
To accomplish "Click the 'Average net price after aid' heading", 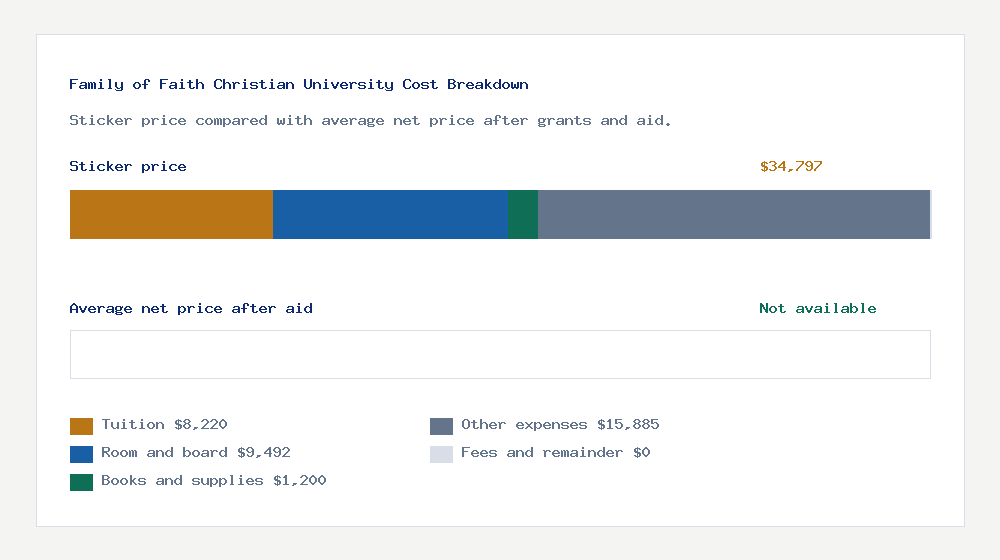I will pyautogui.click(x=191, y=309).
